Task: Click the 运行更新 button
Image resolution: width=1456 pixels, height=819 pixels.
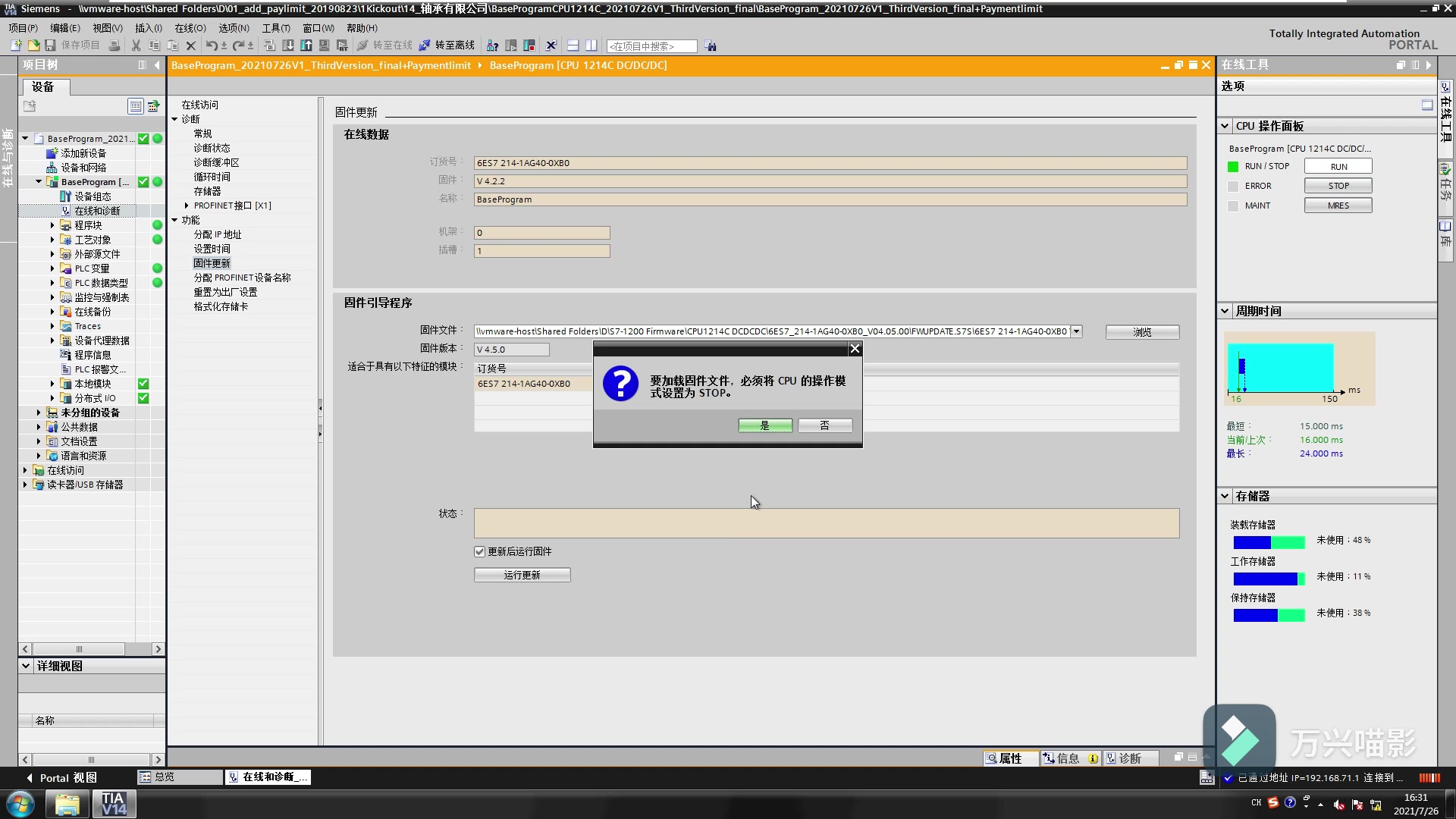Action: (x=522, y=575)
